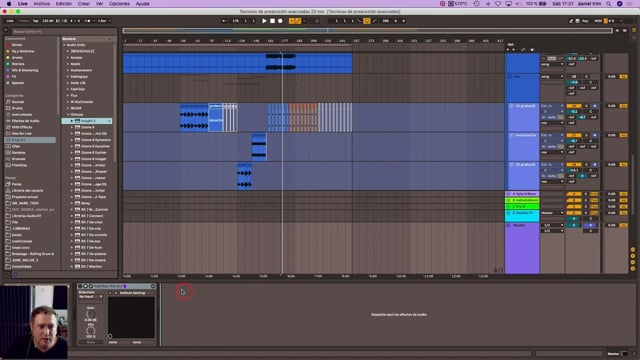640x360 pixels.
Task: Toggle Draw Mode pencil icon
Action: 571,21
